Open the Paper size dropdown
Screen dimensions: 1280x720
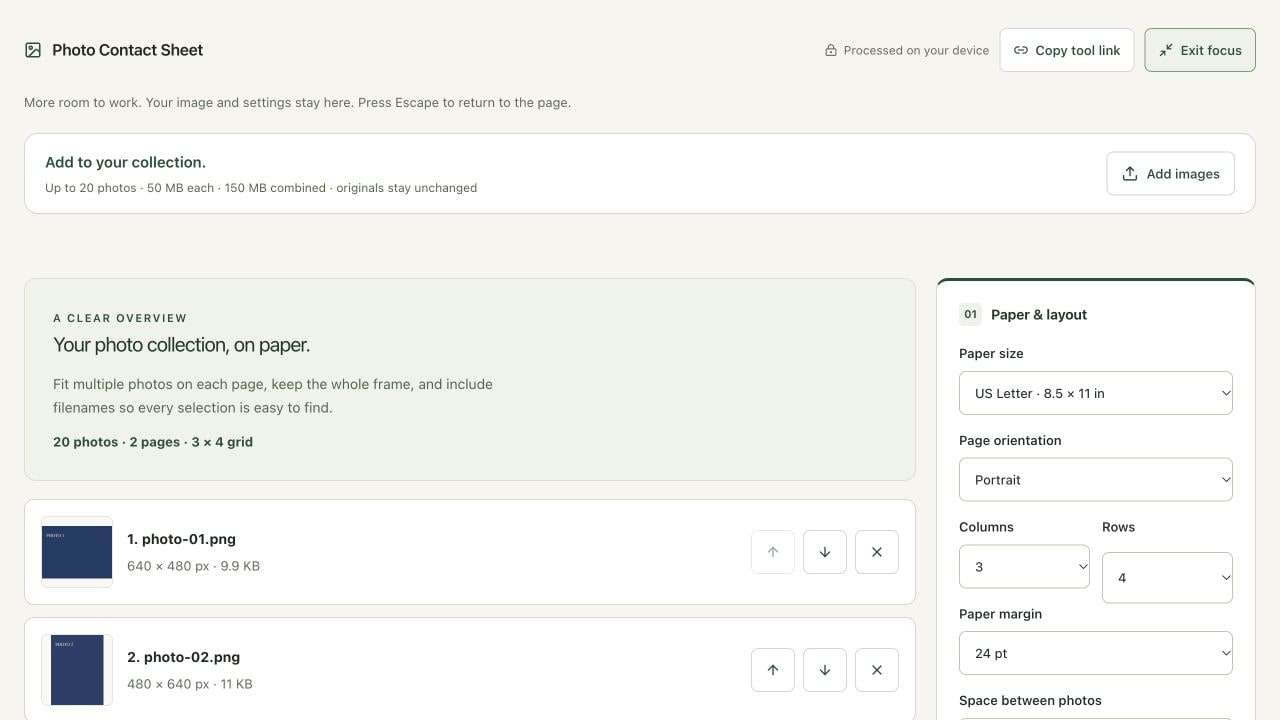pos(1096,393)
